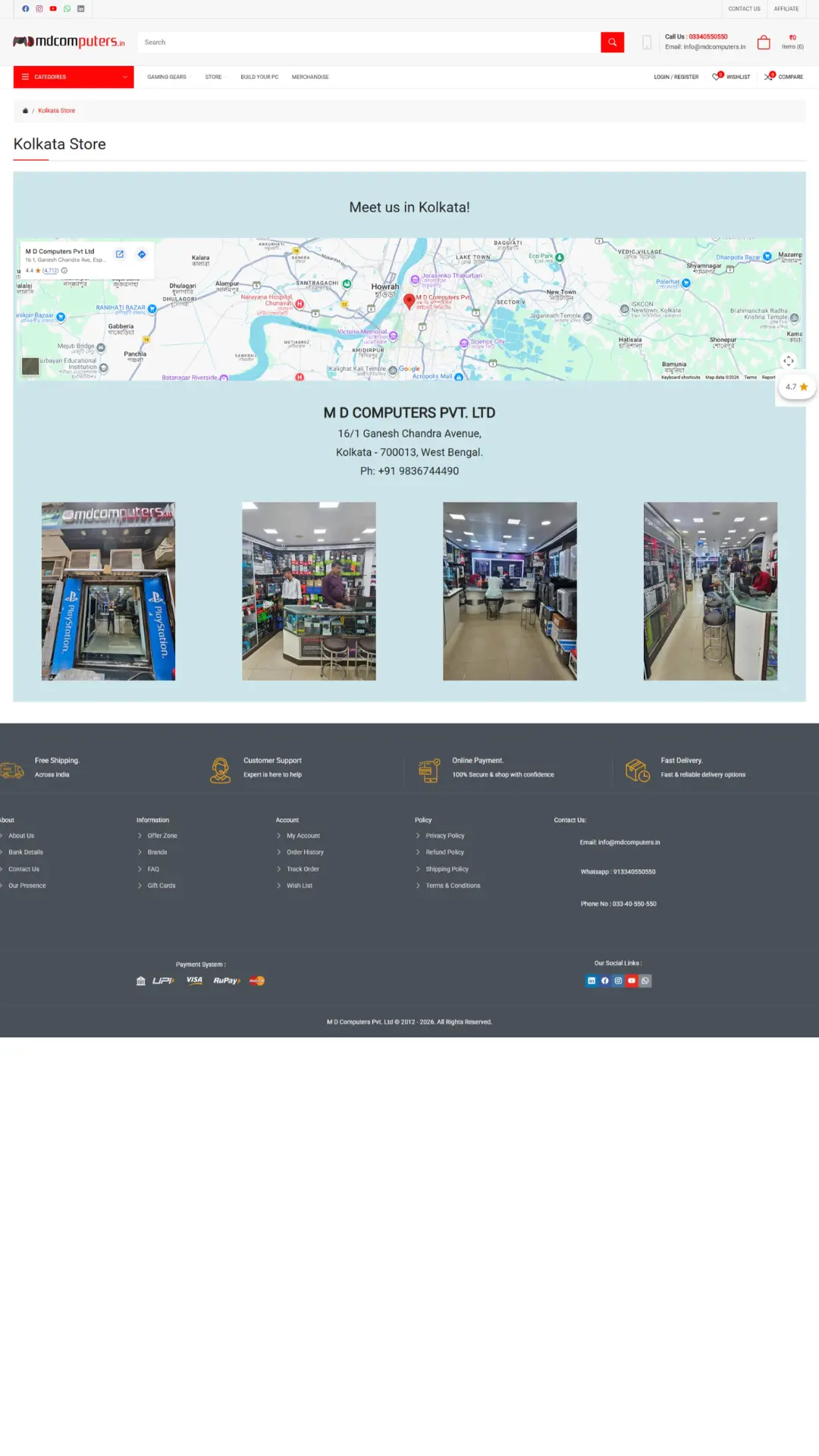The height and width of the screenshot is (1456, 819).
Task: Open footer Track Order link
Action: 303,869
